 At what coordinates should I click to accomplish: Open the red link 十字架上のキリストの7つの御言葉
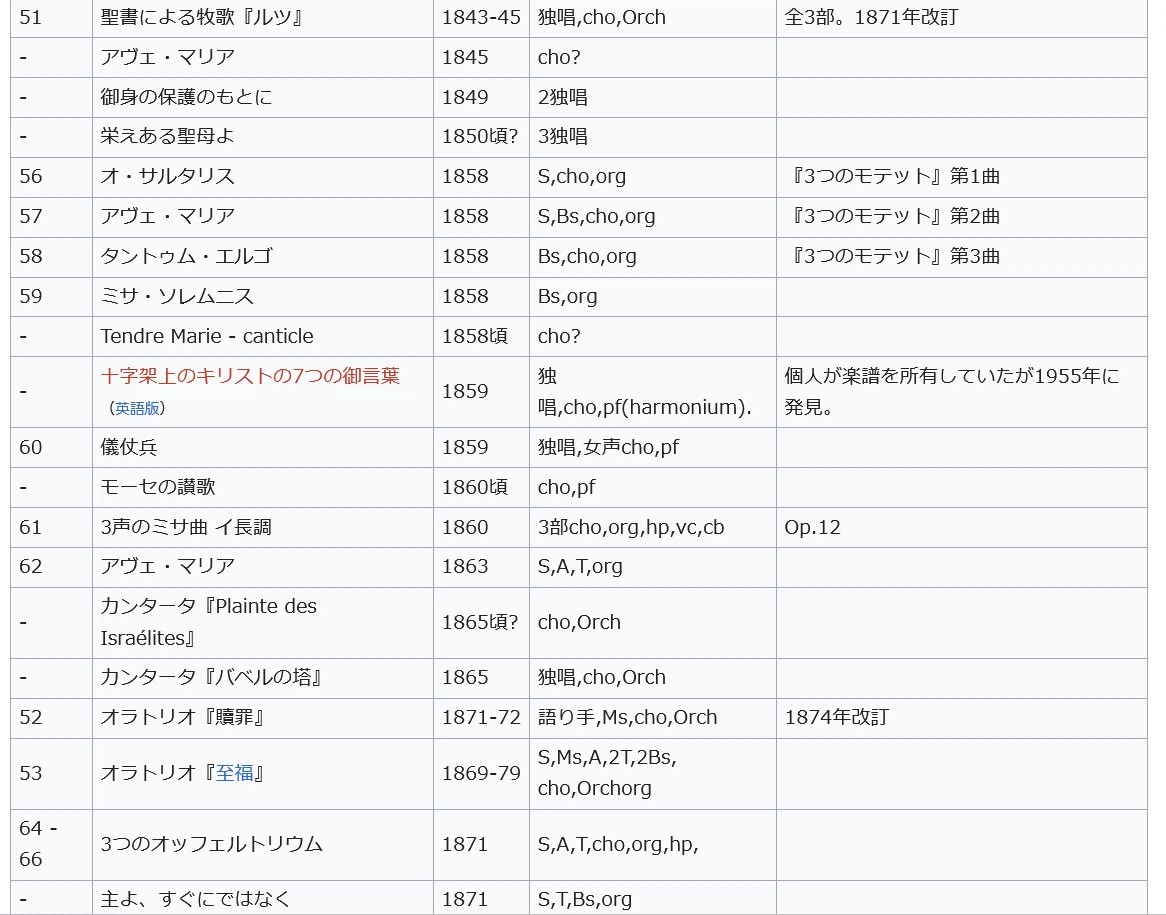coord(250,376)
